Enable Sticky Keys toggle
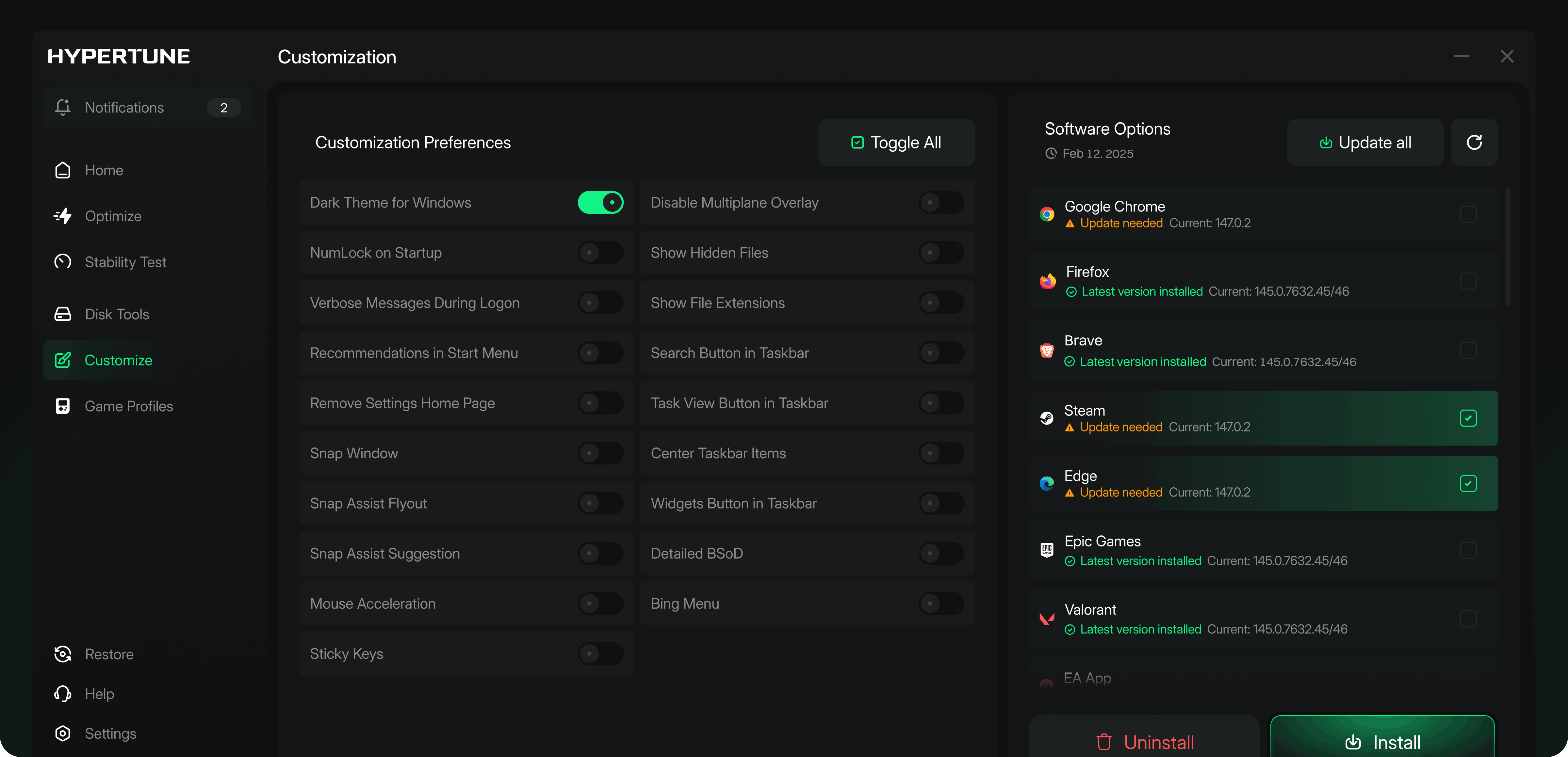 tap(600, 653)
